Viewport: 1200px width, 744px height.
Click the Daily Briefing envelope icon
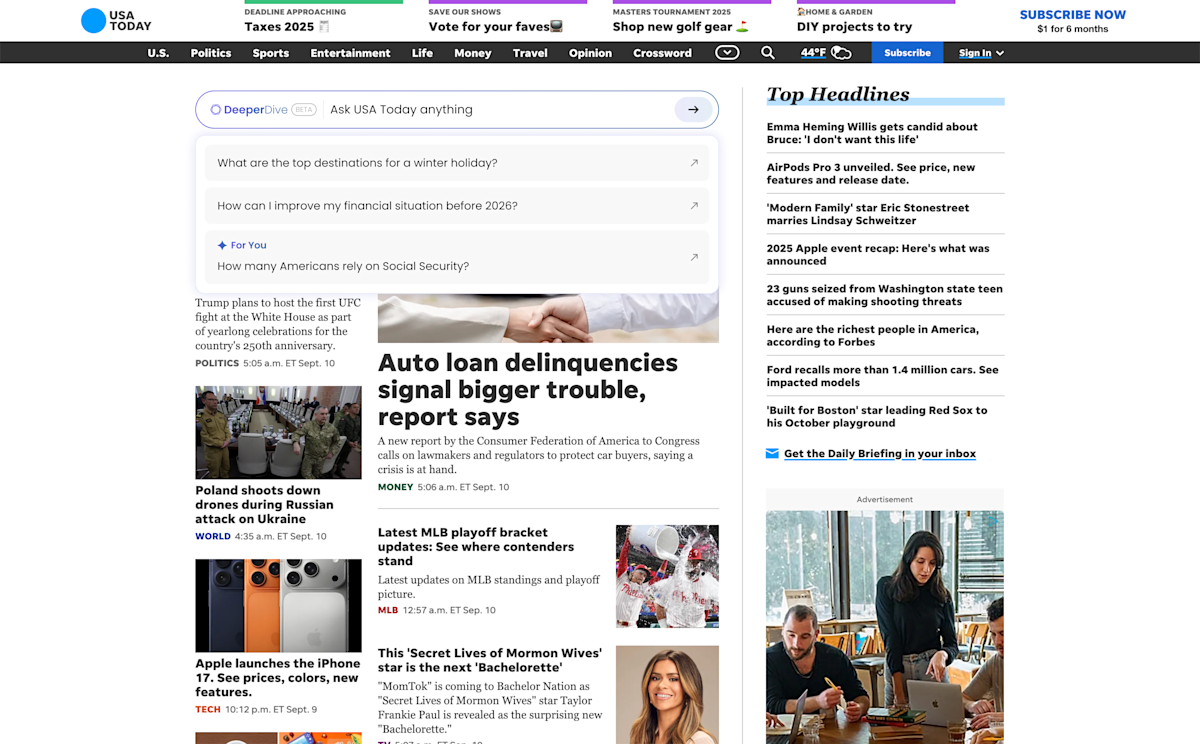tap(772, 454)
